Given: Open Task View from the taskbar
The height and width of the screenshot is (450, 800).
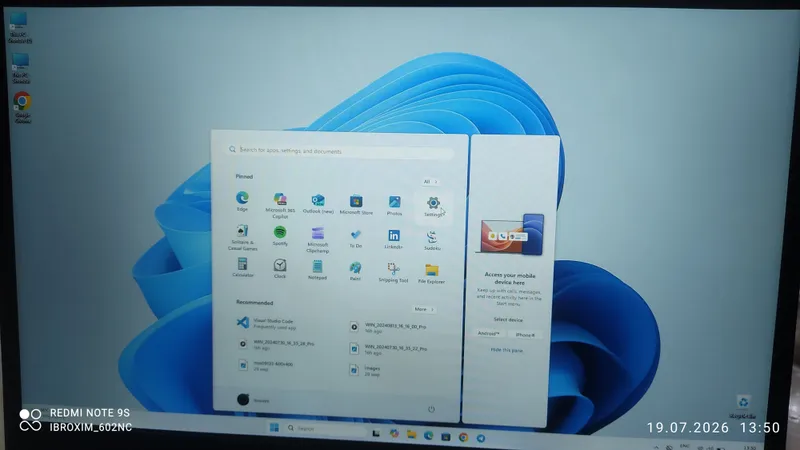Looking at the screenshot, I should [x=376, y=433].
